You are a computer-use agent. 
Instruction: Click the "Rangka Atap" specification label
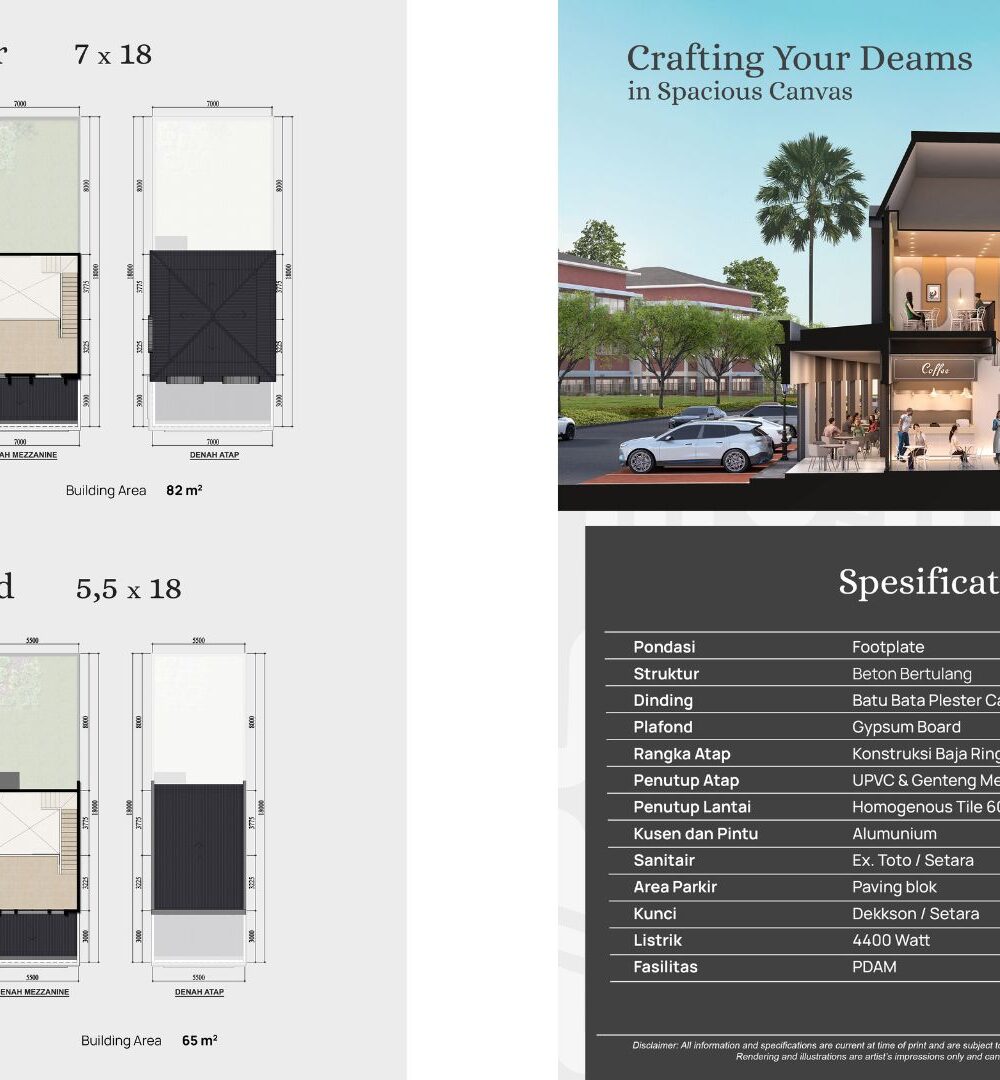point(682,754)
